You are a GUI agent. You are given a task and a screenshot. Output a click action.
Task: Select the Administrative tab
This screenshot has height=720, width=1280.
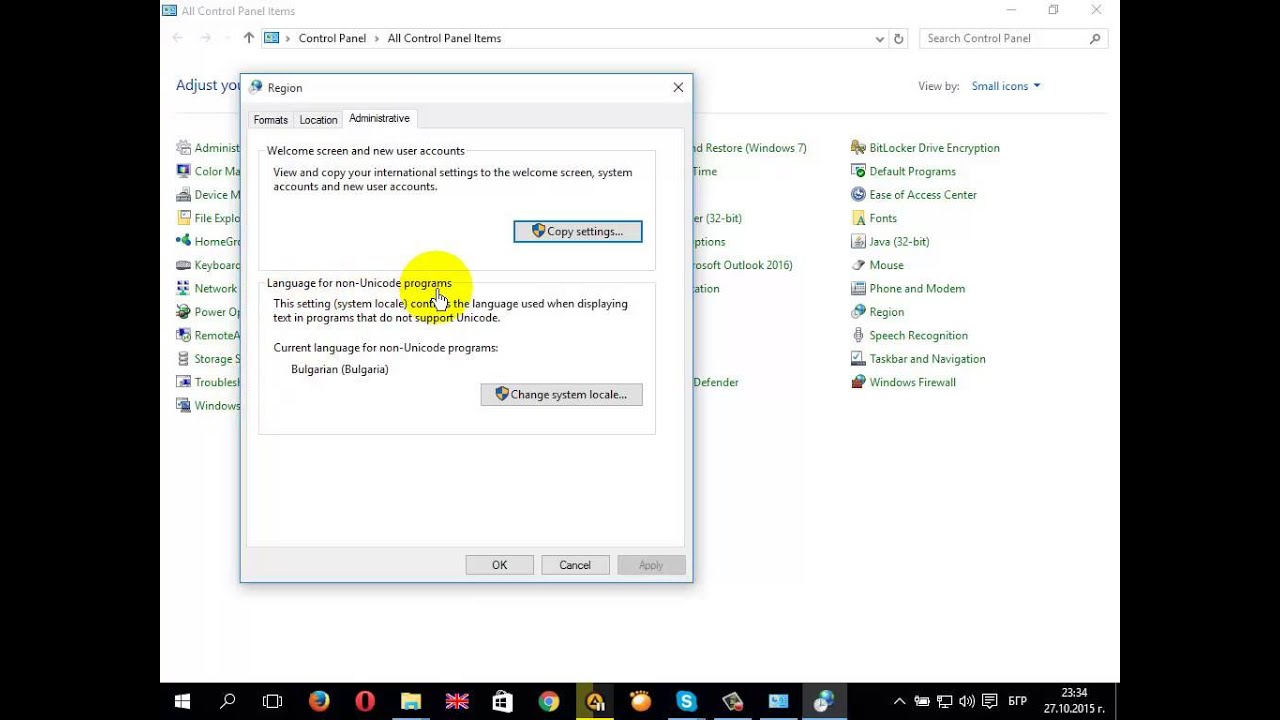click(x=379, y=118)
